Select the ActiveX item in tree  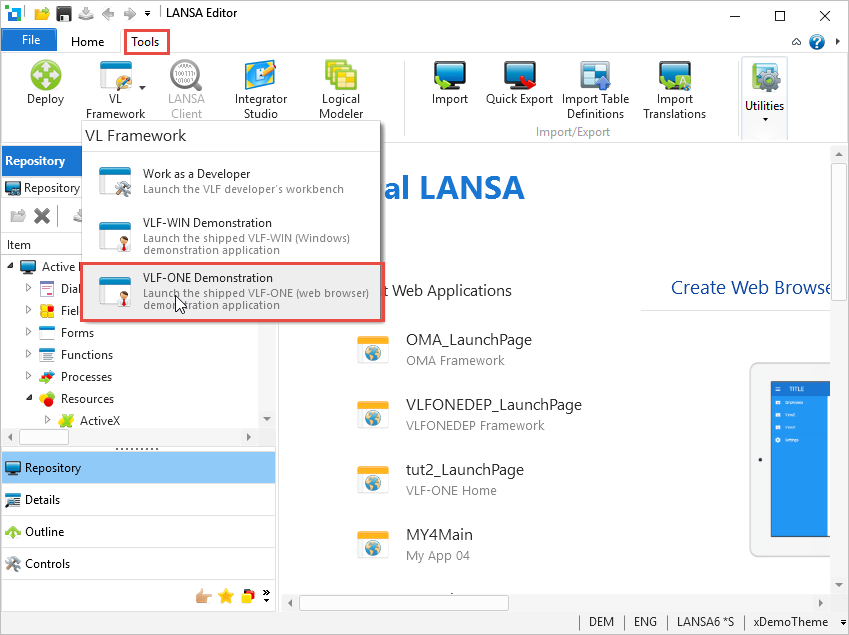(x=100, y=421)
